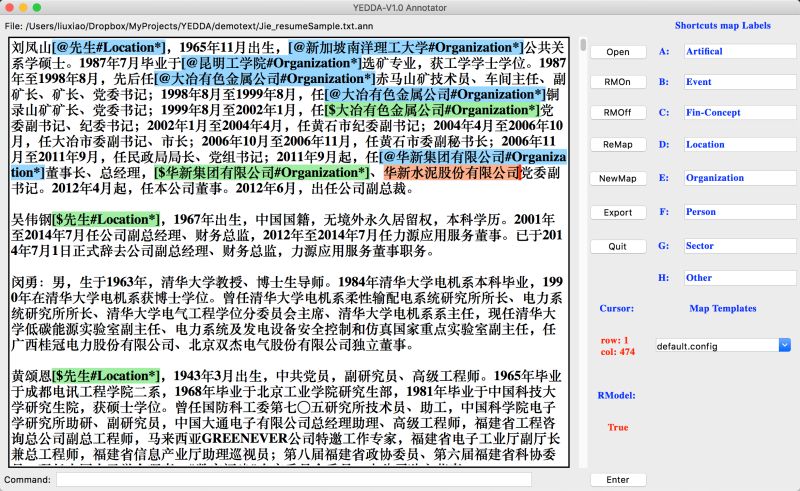This screenshot has width=800, height=491.
Task: Click the file path label at top
Action: [x=189, y=26]
